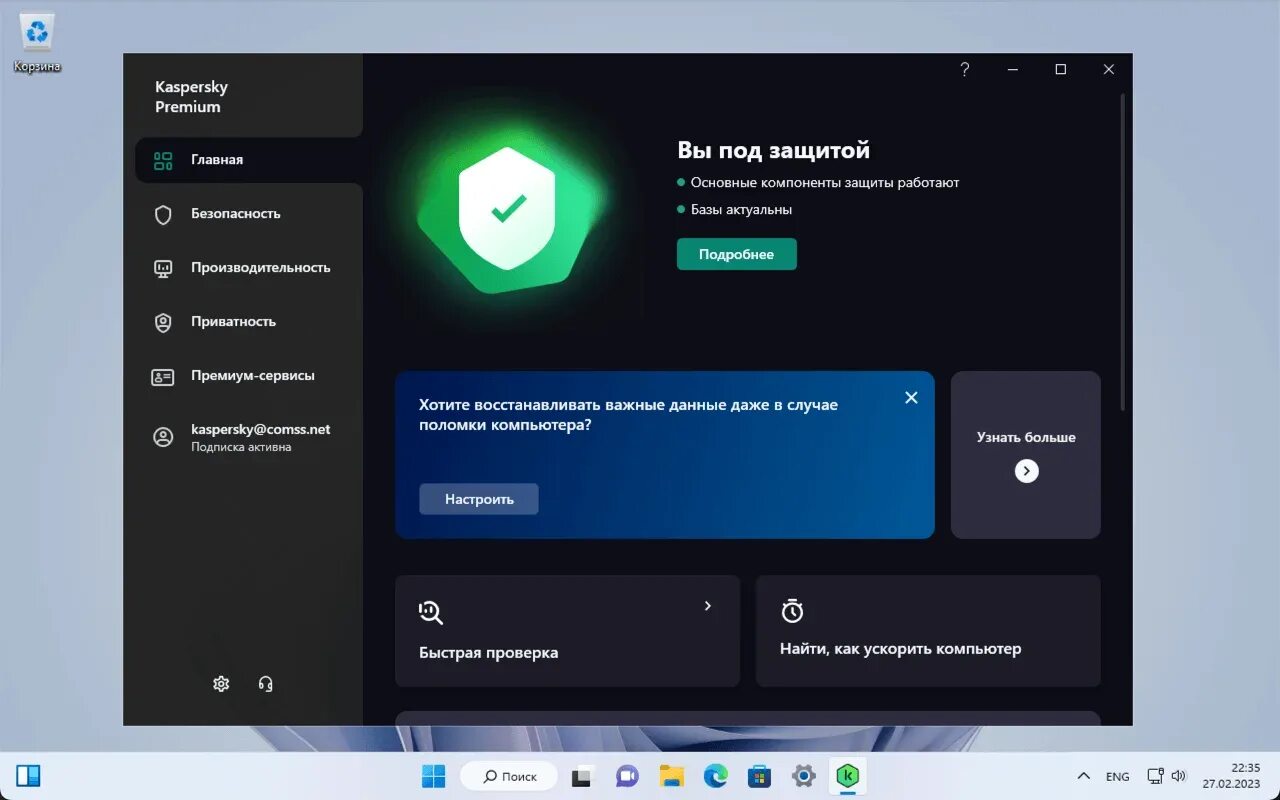This screenshot has width=1280, height=800.
Task: Launch Microsoft Edge from the taskbar
Action: coord(715,776)
